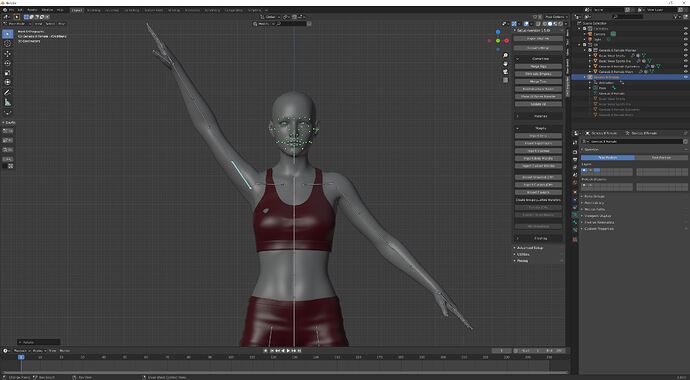Select the Pose Position option
This screenshot has width=690, height=380.
(608, 157)
